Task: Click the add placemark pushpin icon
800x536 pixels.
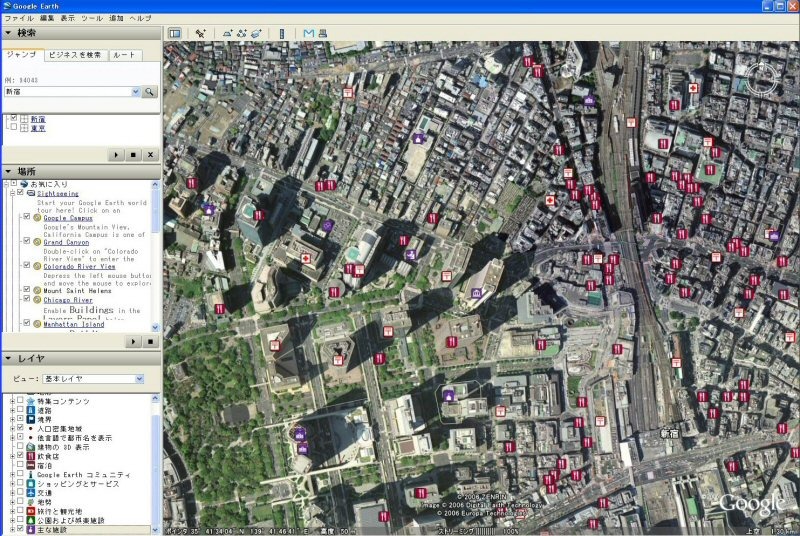Action: pos(201,34)
